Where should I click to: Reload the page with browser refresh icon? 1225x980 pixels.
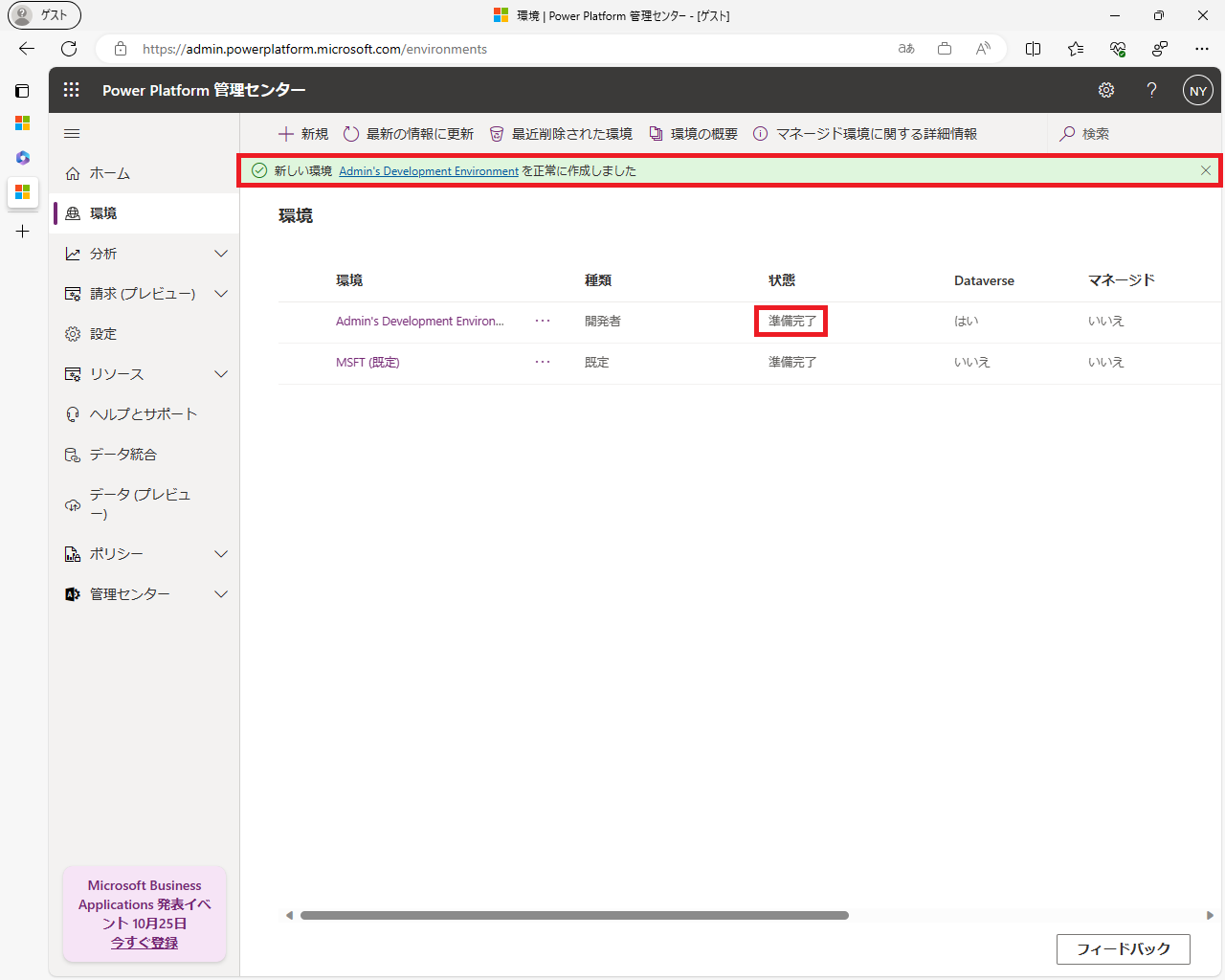pyautogui.click(x=69, y=49)
